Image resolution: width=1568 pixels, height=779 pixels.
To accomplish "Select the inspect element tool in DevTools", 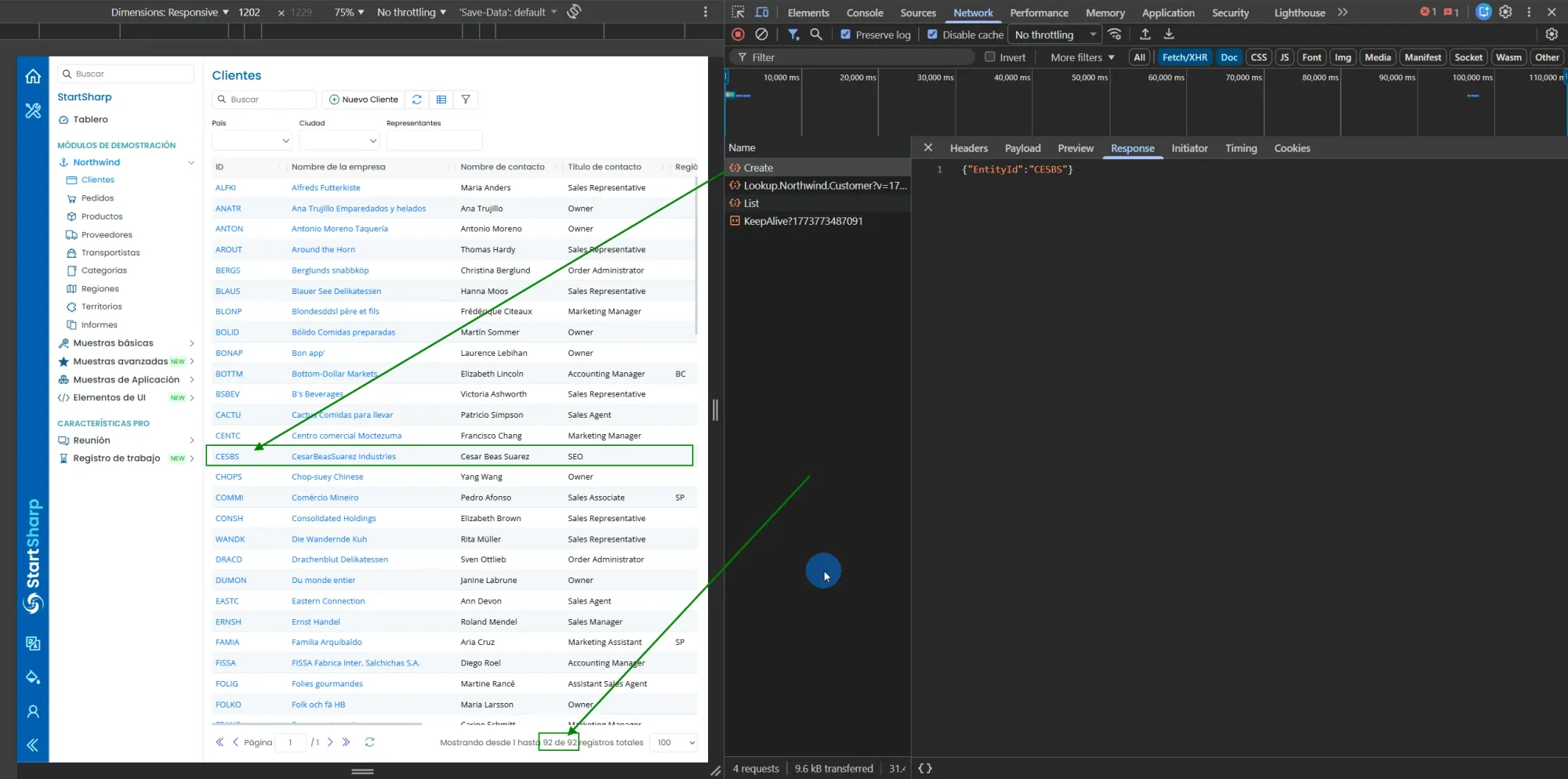I will pos(737,12).
